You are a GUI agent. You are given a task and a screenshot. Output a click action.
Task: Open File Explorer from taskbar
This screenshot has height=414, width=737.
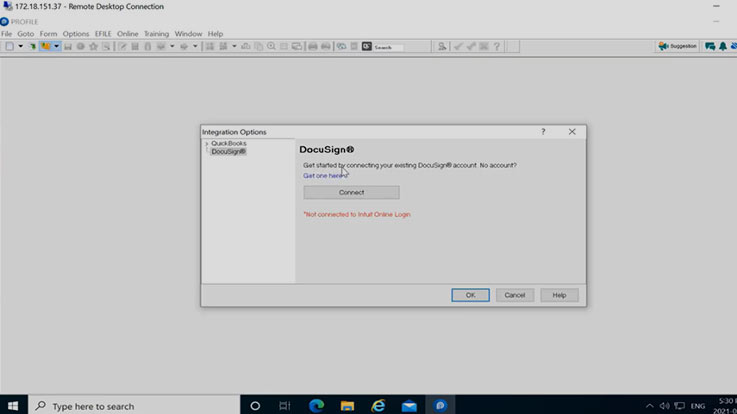point(347,406)
